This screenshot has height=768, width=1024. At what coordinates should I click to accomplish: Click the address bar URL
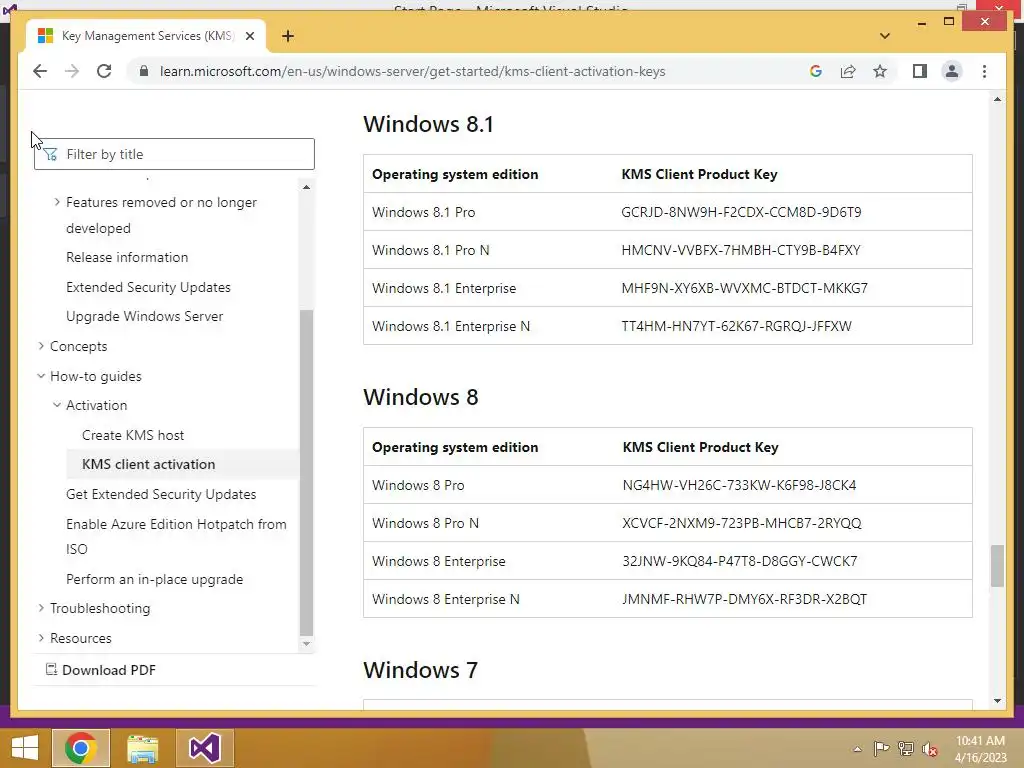coord(412,71)
